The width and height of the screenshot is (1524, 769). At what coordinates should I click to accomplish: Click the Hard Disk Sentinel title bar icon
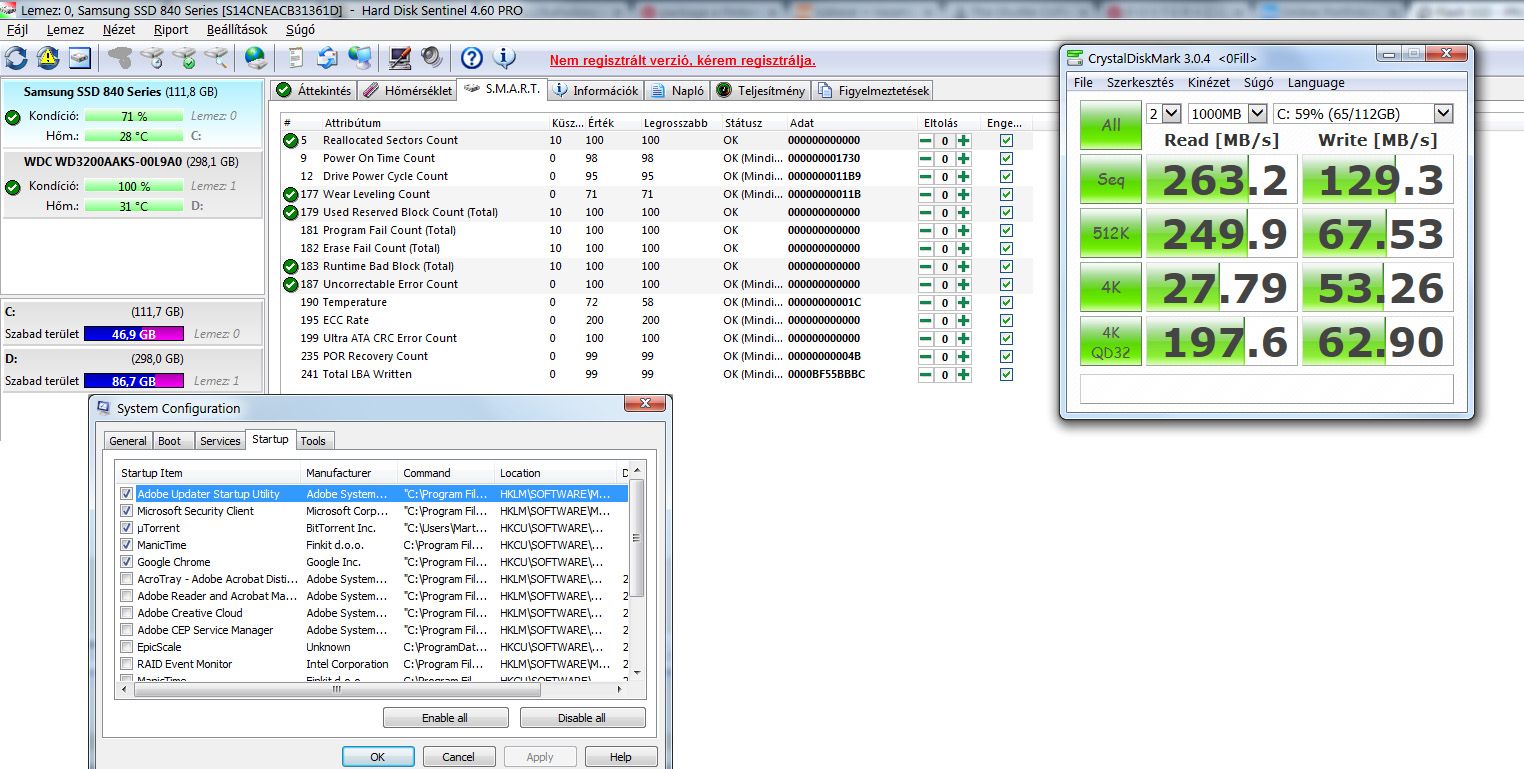click(8, 8)
